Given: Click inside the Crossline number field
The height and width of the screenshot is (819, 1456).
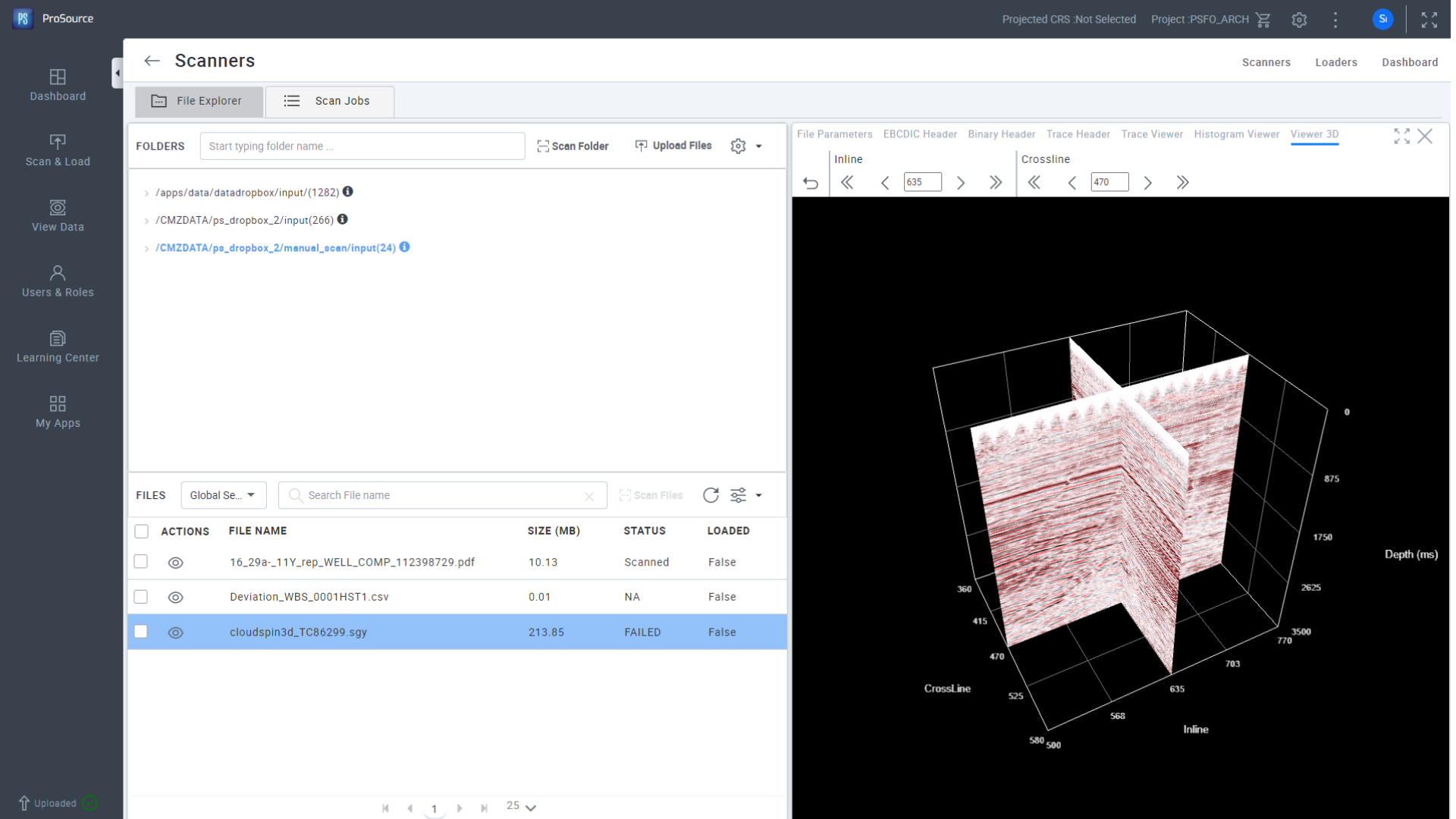Looking at the screenshot, I should (1109, 182).
